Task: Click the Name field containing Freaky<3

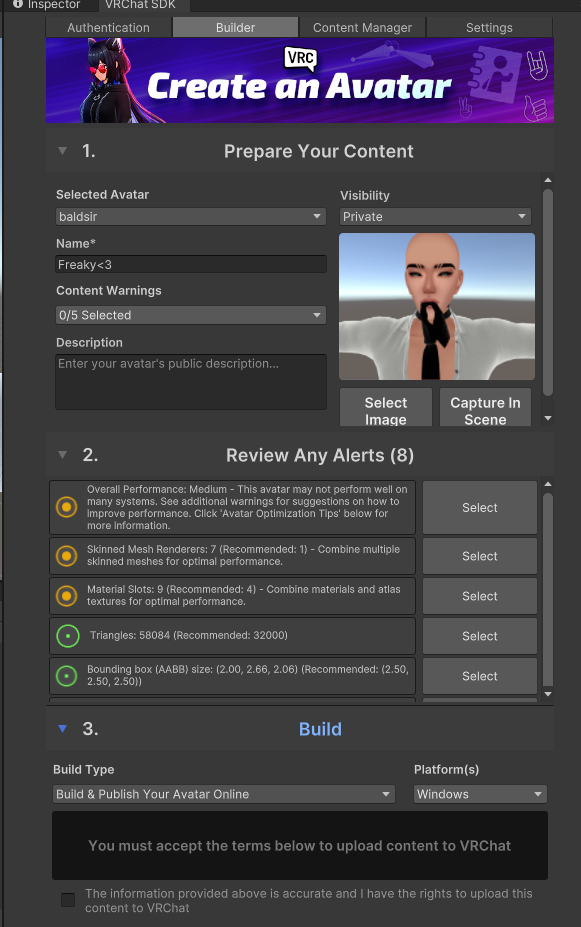Action: pos(190,264)
